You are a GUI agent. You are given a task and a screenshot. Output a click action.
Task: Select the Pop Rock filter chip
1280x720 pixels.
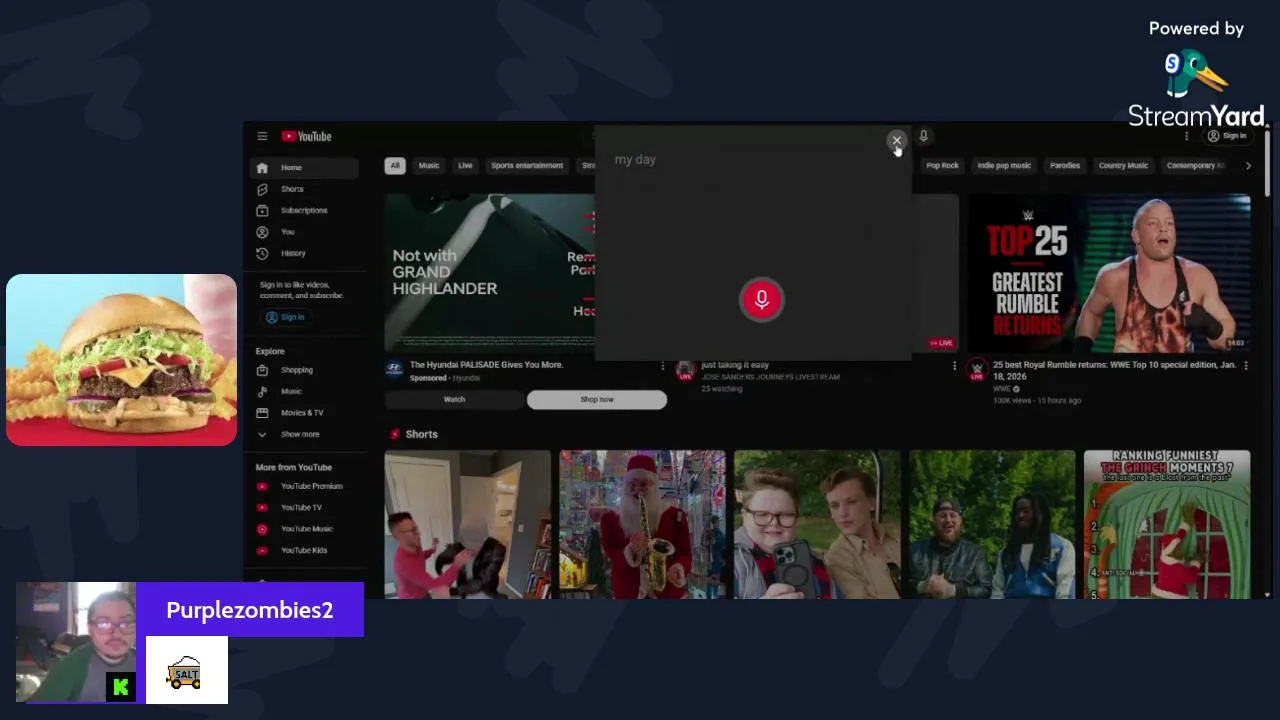(942, 166)
